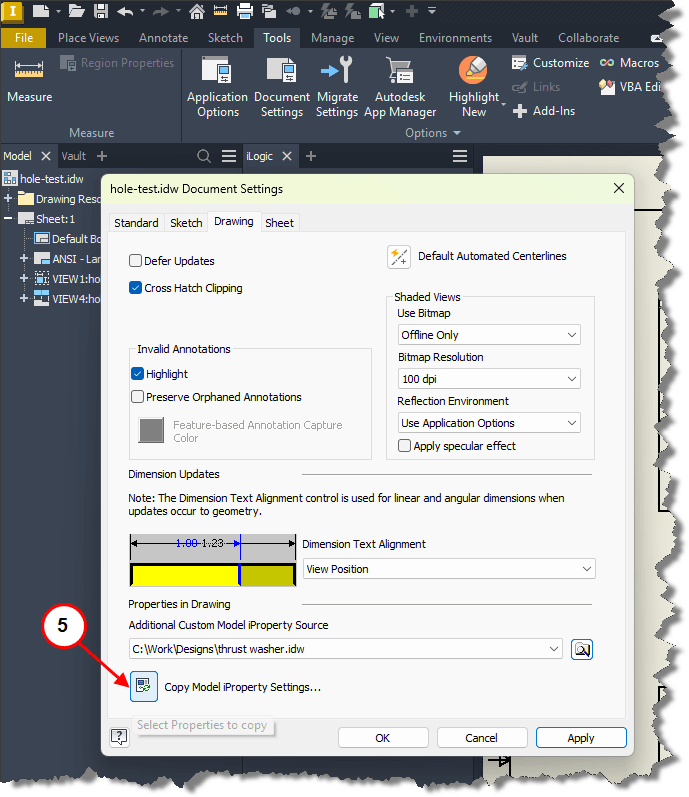This screenshot has height=797, width=689.
Task: Click the Print icon
Action: coord(245,11)
